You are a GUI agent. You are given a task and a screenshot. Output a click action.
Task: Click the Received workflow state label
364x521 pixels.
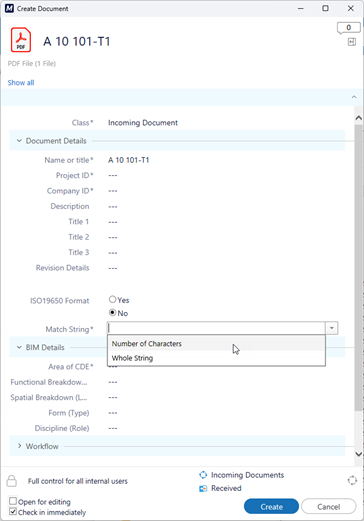(226, 488)
